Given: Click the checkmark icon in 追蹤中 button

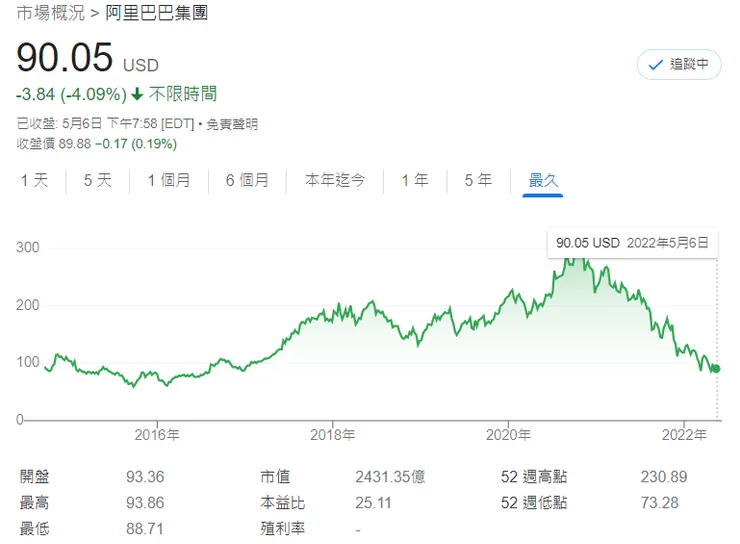Looking at the screenshot, I should point(656,65).
